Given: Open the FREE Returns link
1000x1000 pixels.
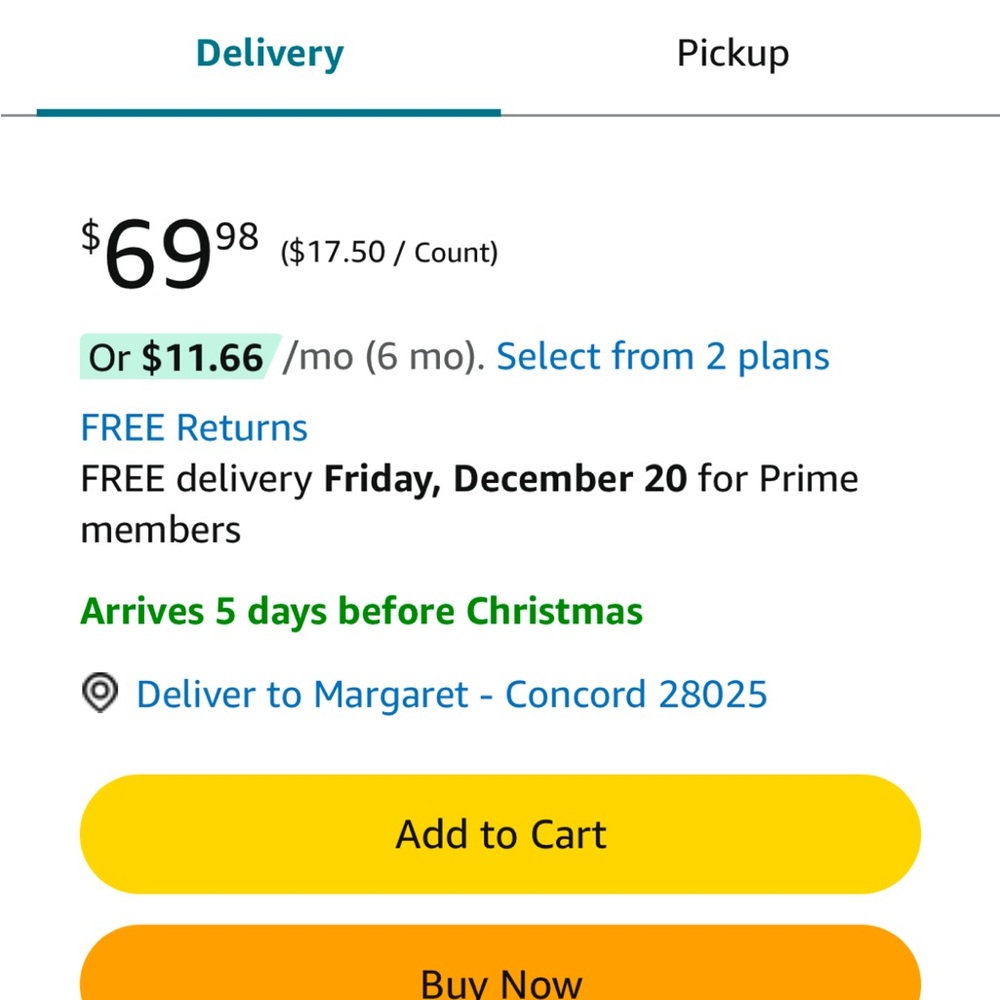Looking at the screenshot, I should point(194,427).
